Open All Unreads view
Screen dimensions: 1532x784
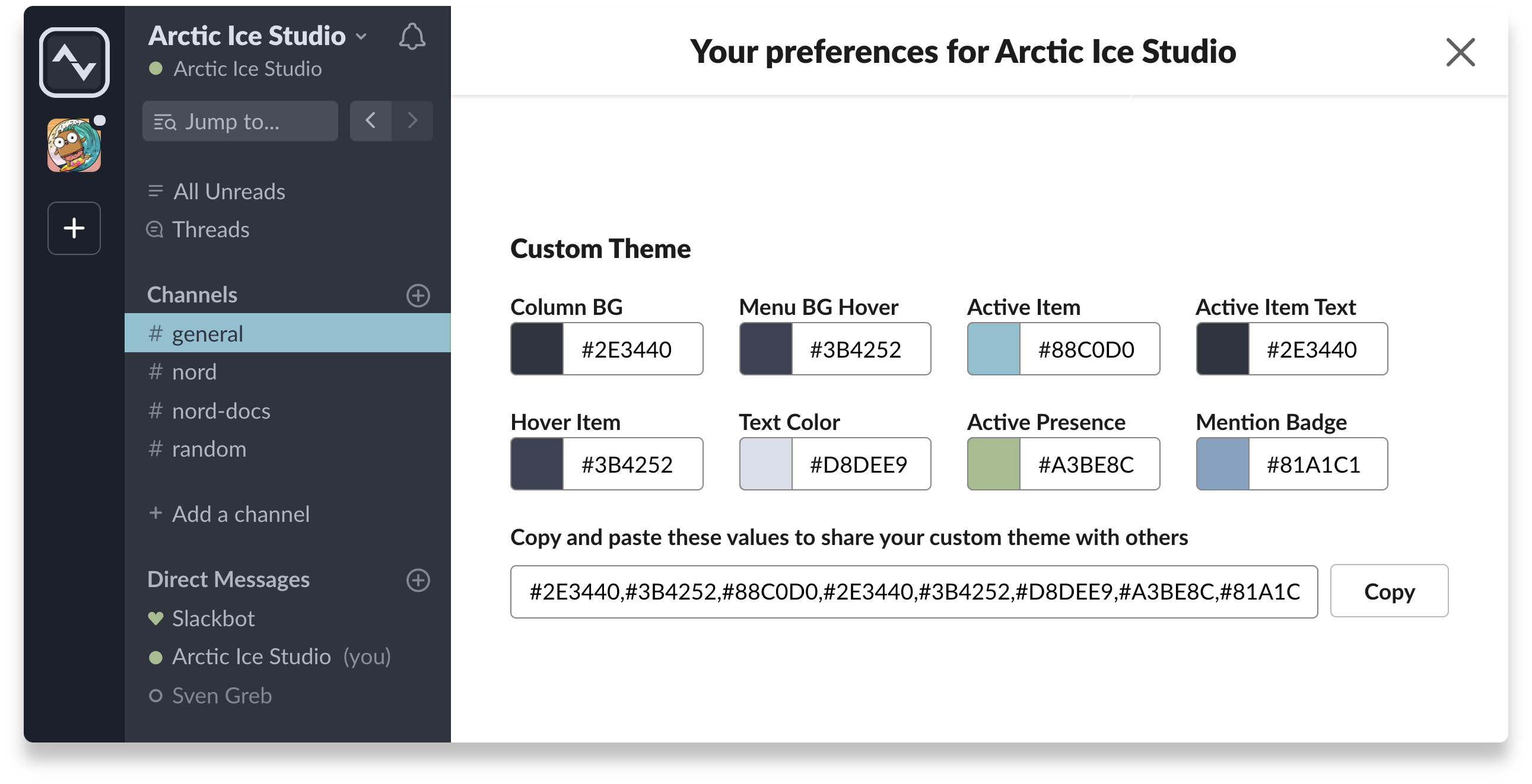tap(228, 192)
